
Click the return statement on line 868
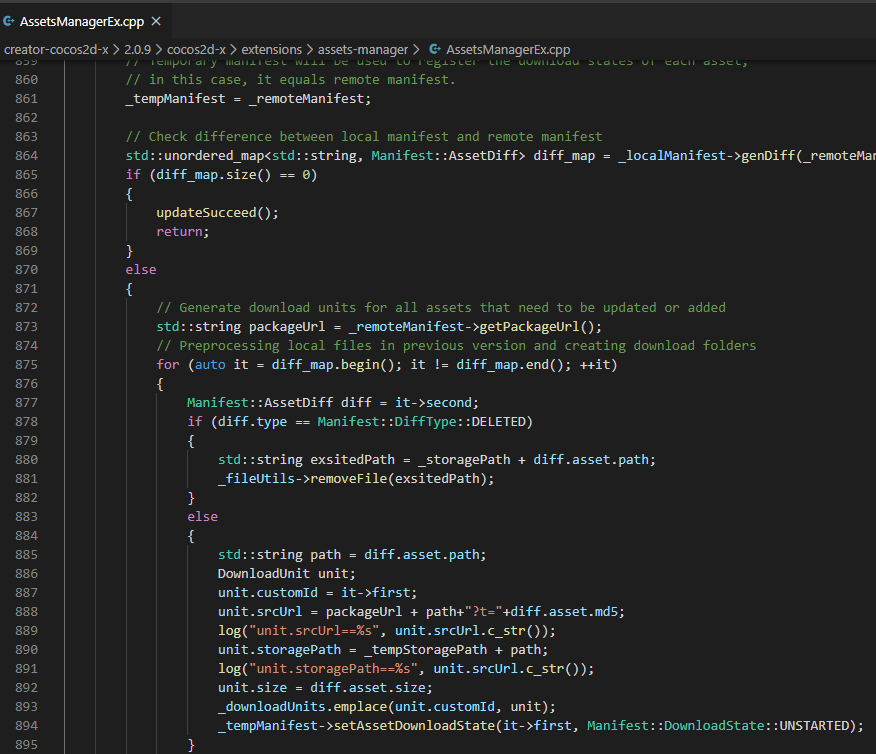(x=182, y=232)
